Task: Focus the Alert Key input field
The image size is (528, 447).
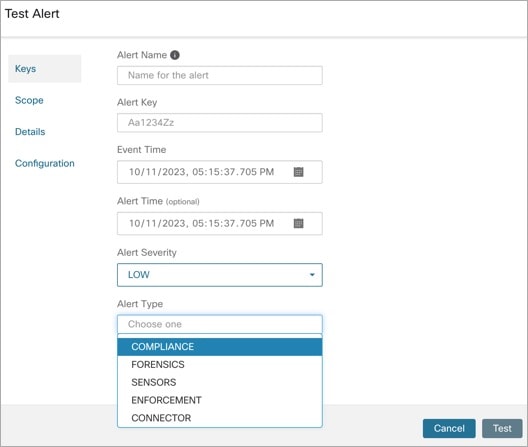Action: tap(220, 123)
